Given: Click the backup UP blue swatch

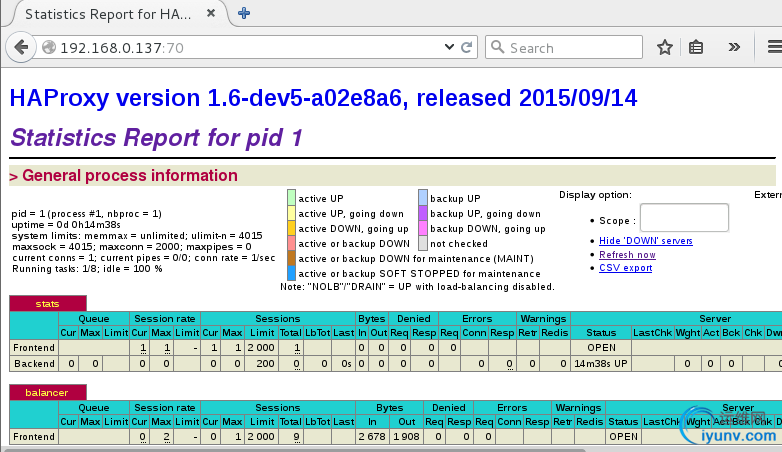Looking at the screenshot, I should click(423, 198).
